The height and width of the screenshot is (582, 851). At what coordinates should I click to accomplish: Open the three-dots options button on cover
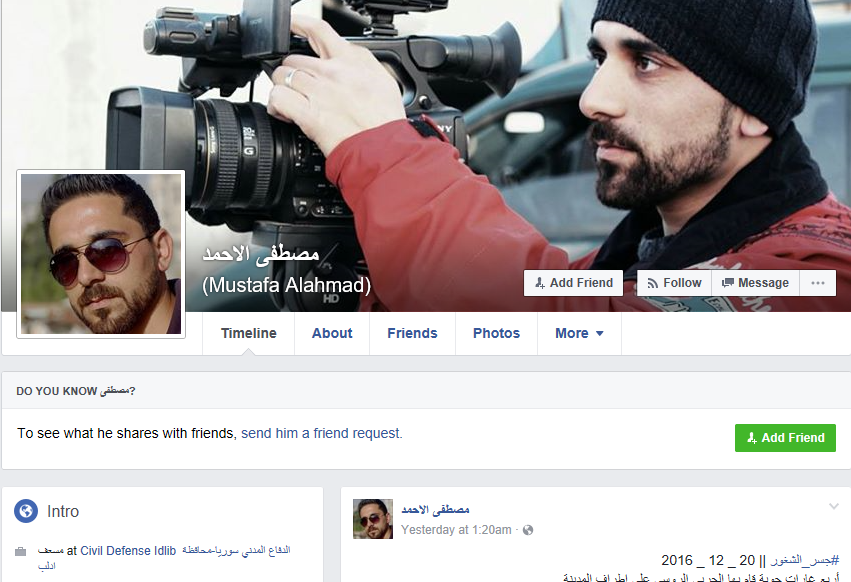point(817,283)
